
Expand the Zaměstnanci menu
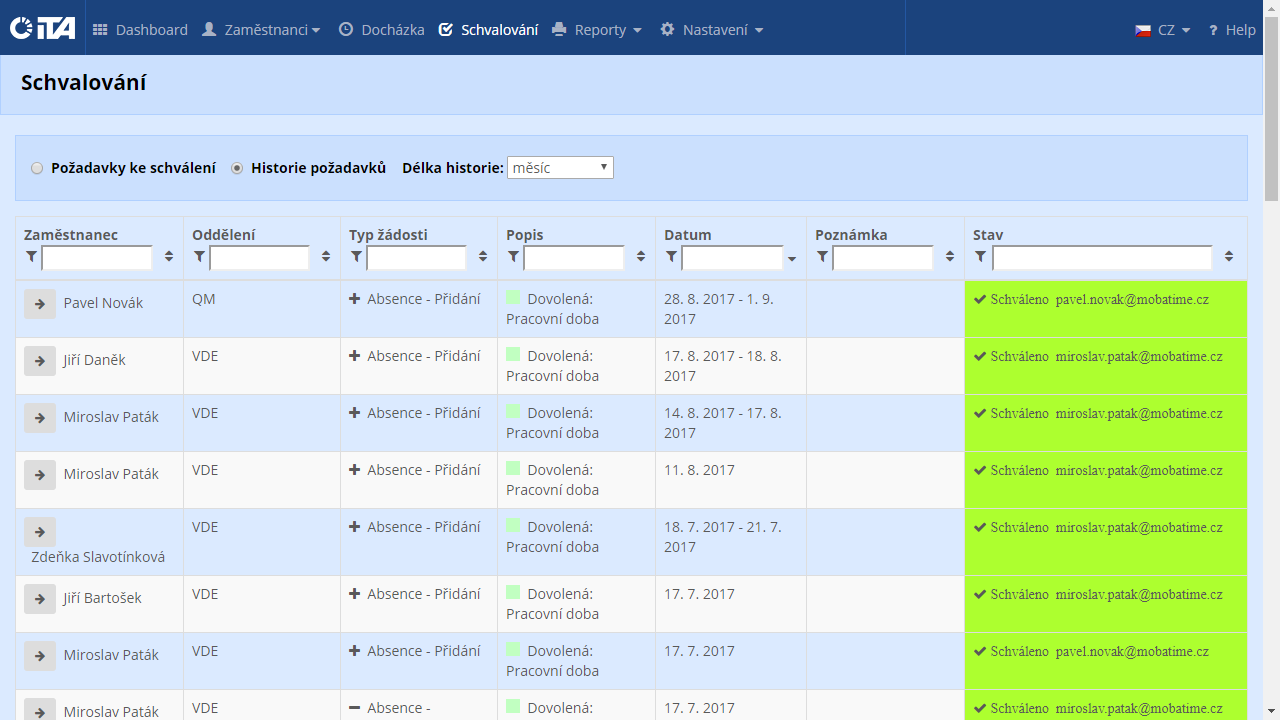[x=261, y=30]
